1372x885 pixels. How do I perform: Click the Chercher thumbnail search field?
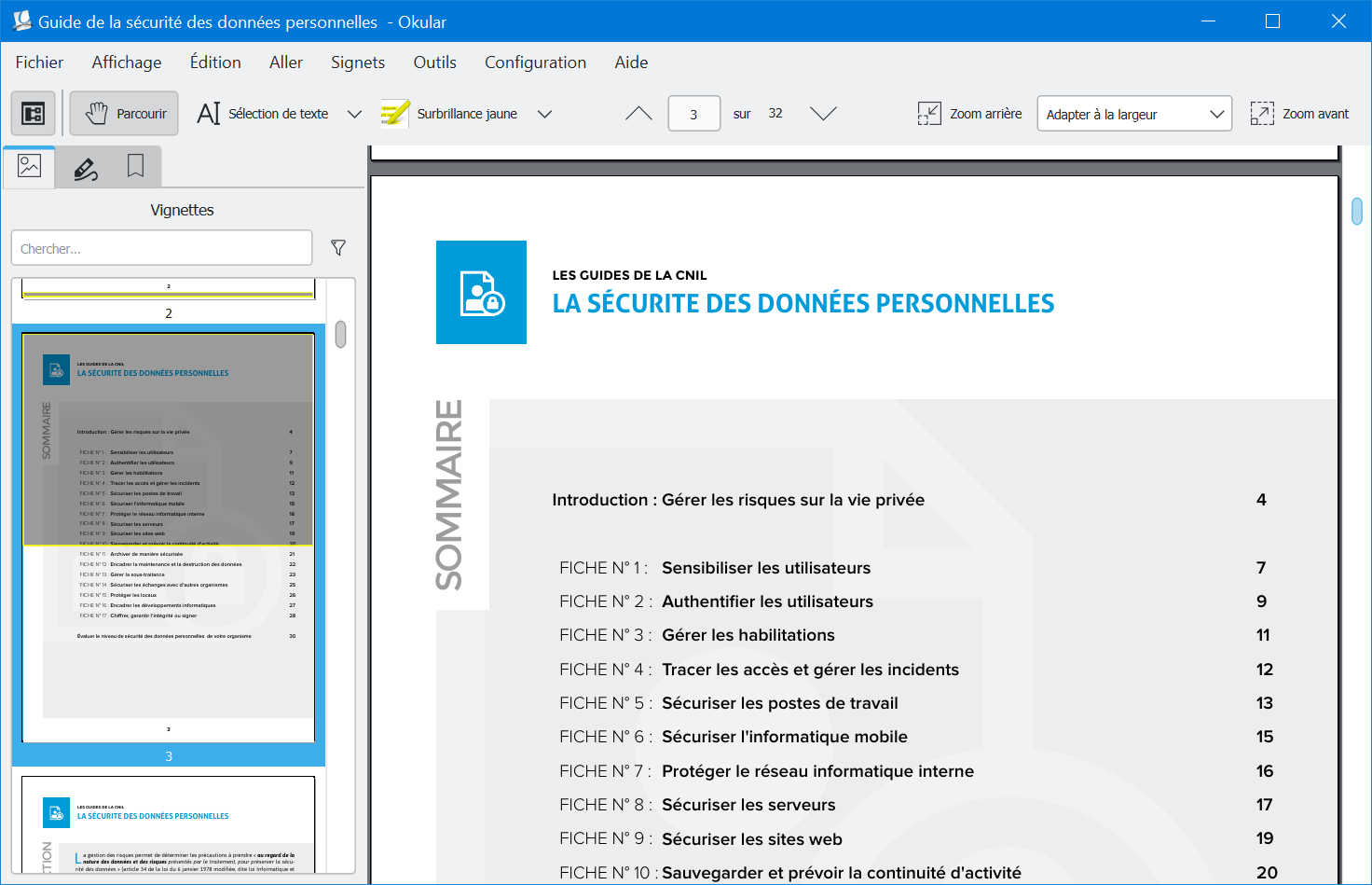[161, 248]
